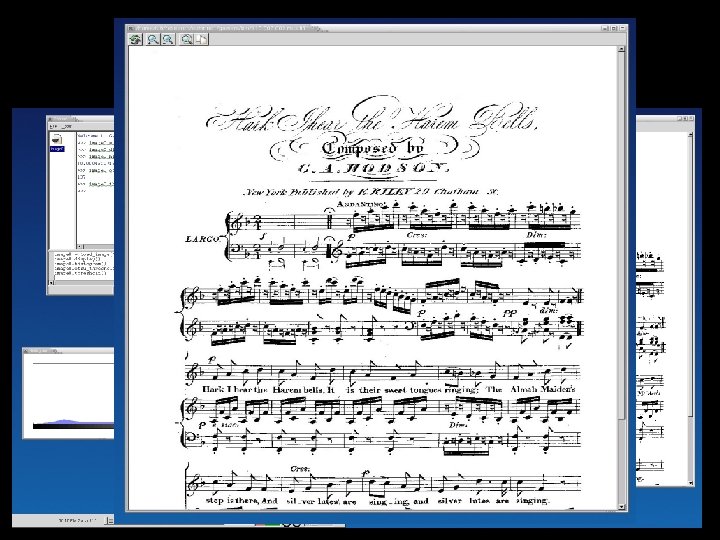Viewport: 720px width, 540px height.
Task: Open the File menu in the console window
Action: tap(53, 126)
